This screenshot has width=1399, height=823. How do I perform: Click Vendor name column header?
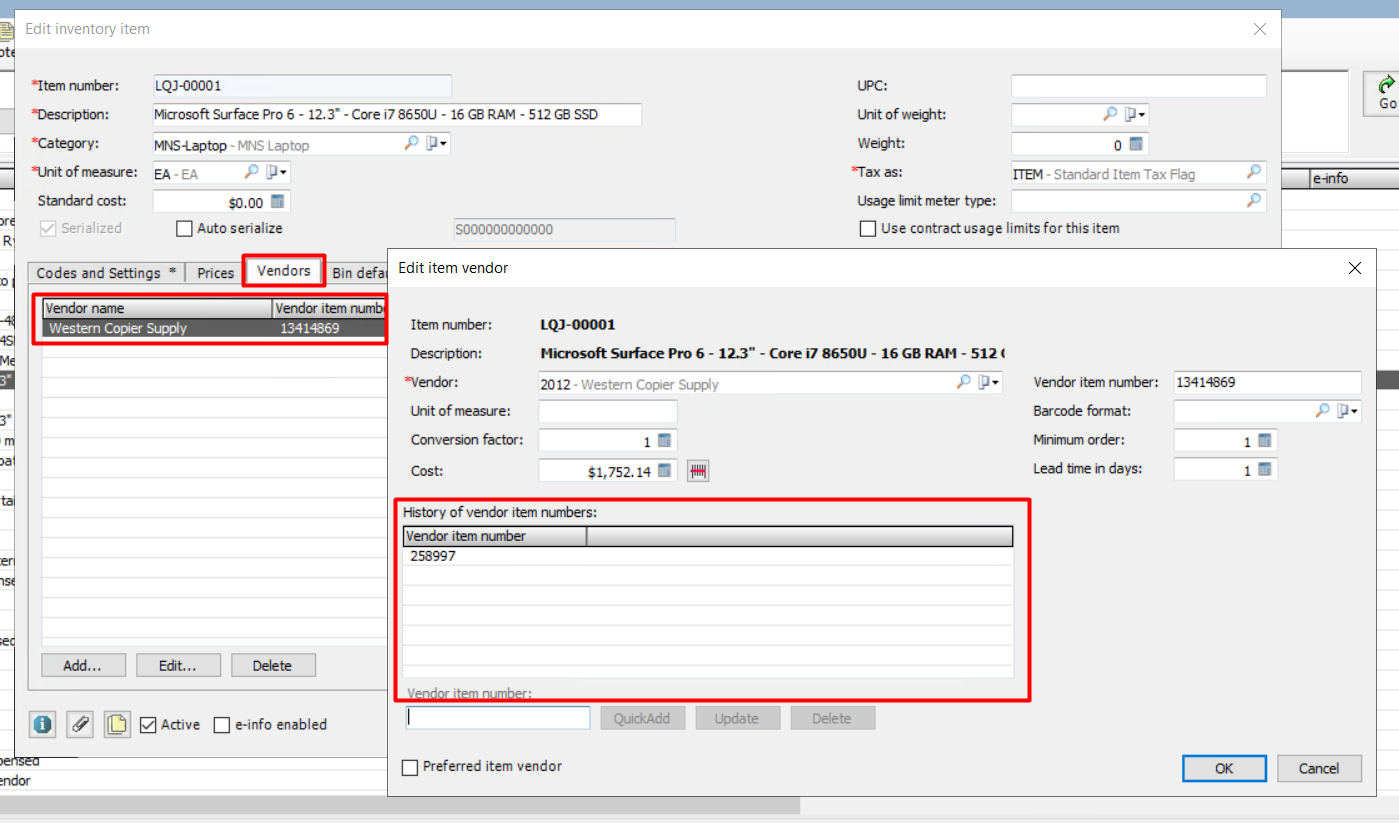tap(157, 308)
